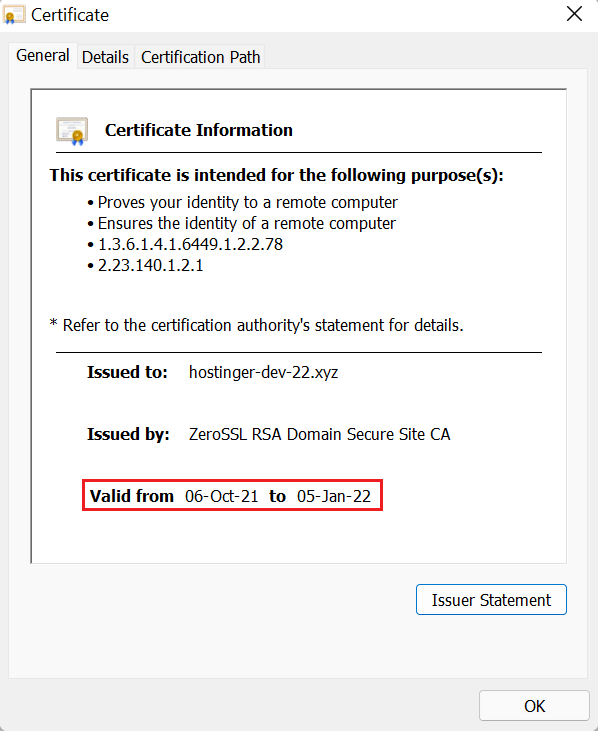Click the 1.3.6.1.4.1.6449.1.2.2.78 purpose entry

coord(190,244)
